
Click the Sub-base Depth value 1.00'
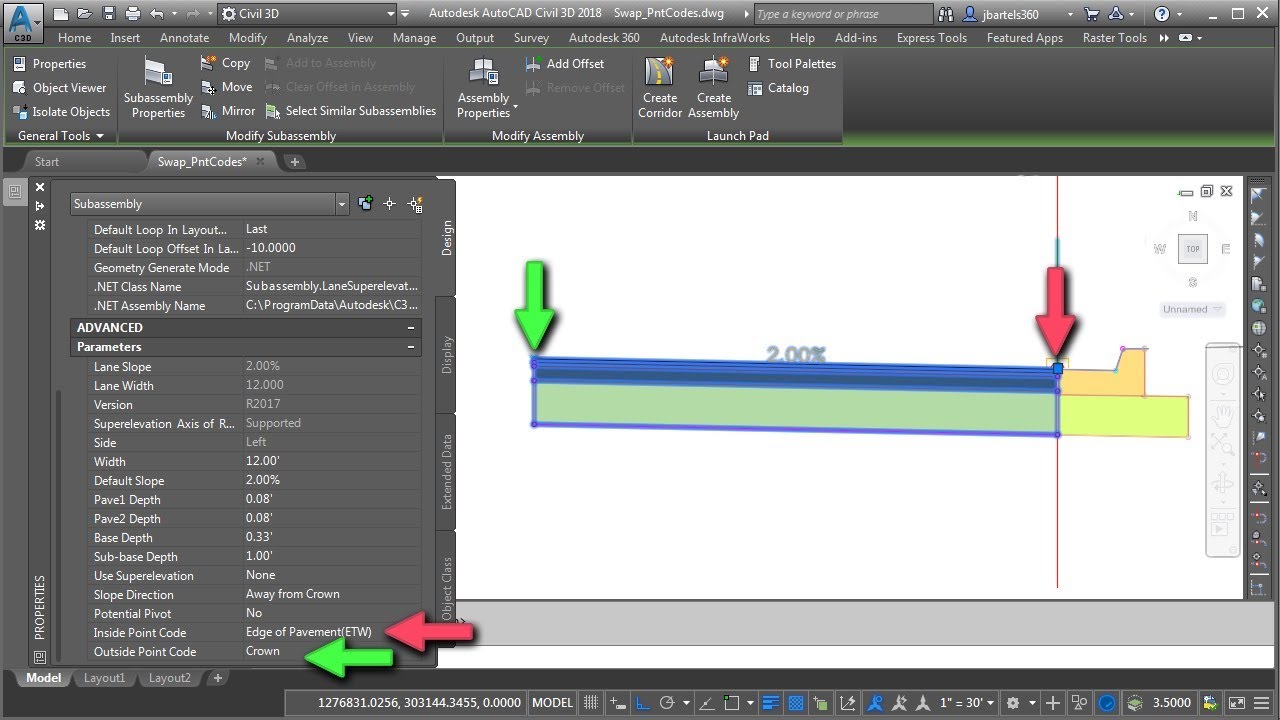click(332, 557)
